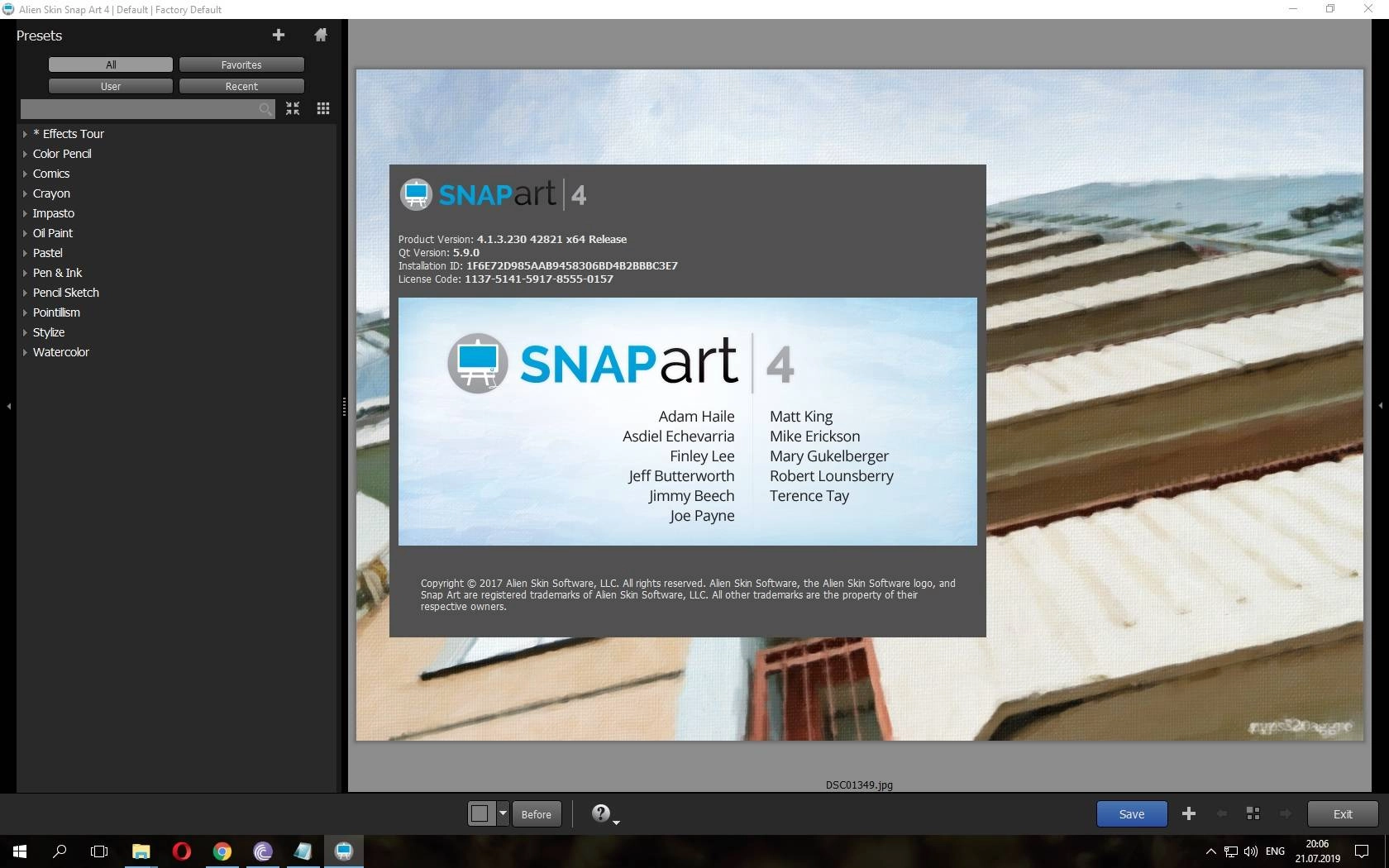Open File Explorer from taskbar

141,851
